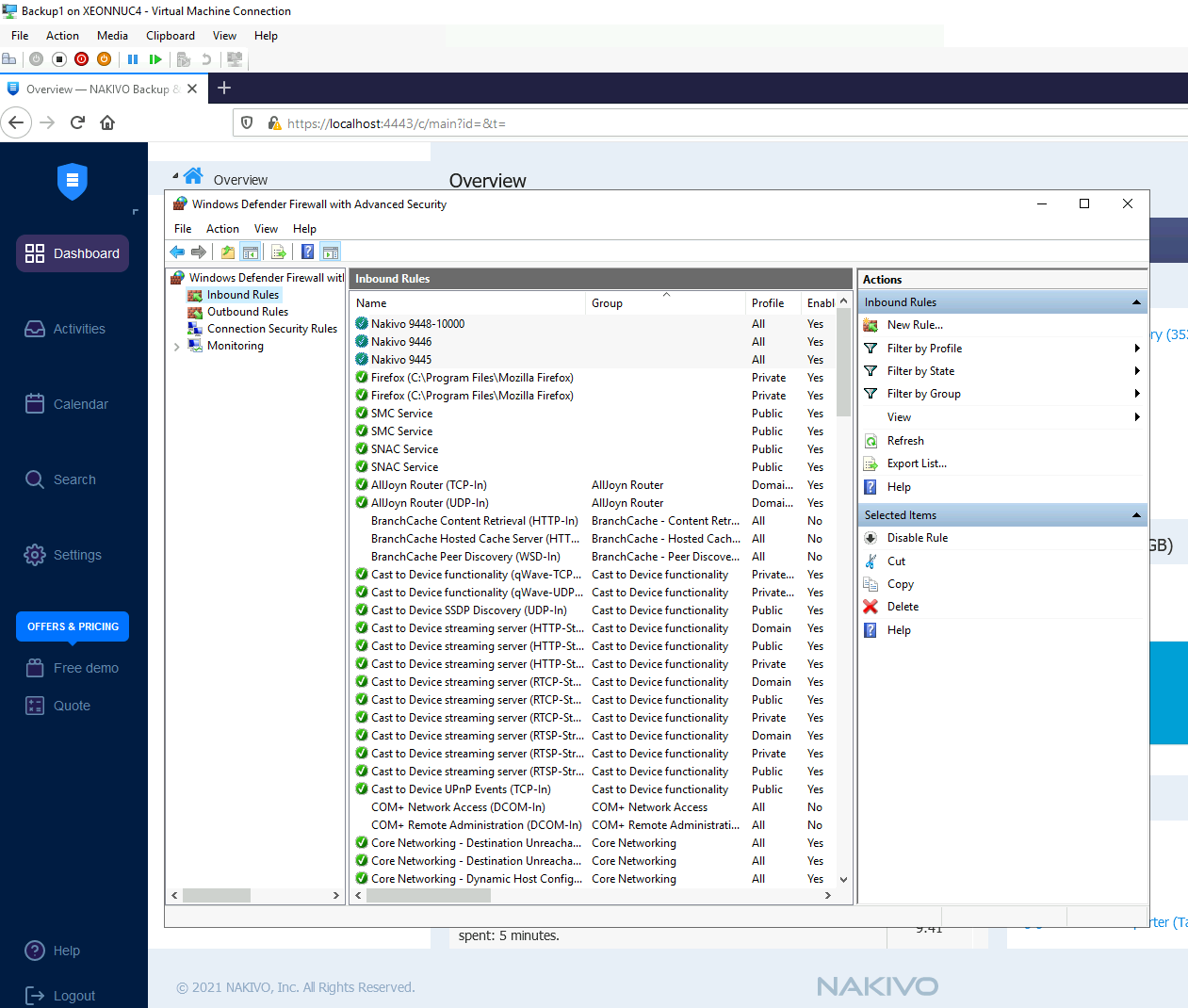Click Disable Rule in Actions pane
Screen dimensions: 1188x1008
[x=918, y=538]
